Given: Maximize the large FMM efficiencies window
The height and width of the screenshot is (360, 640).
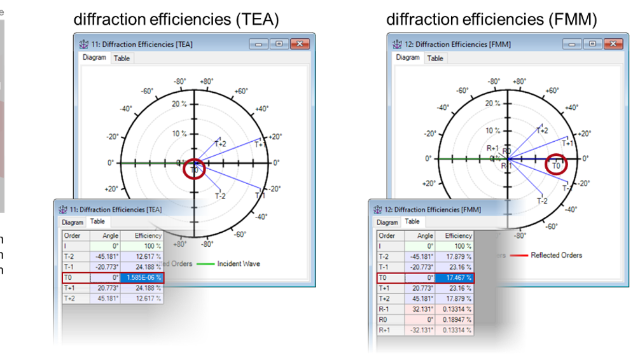Looking at the screenshot, I should pos(592,44).
